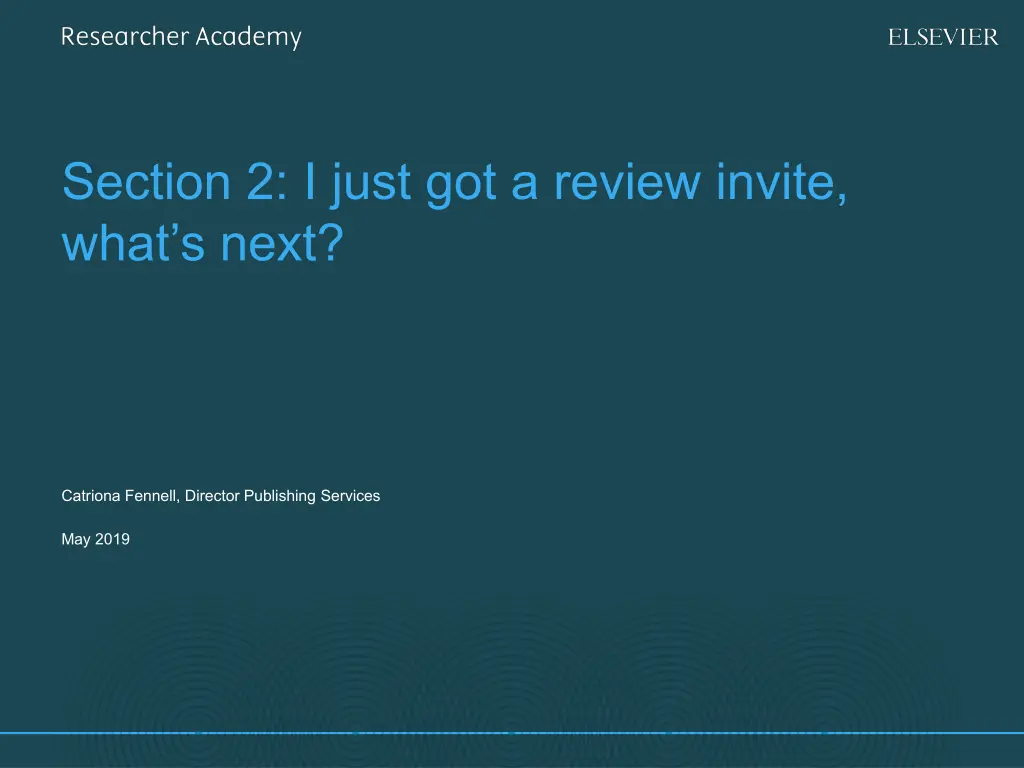1024x768 pixels.
Task: Click the Researcher Academy logo
Action: coord(181,38)
